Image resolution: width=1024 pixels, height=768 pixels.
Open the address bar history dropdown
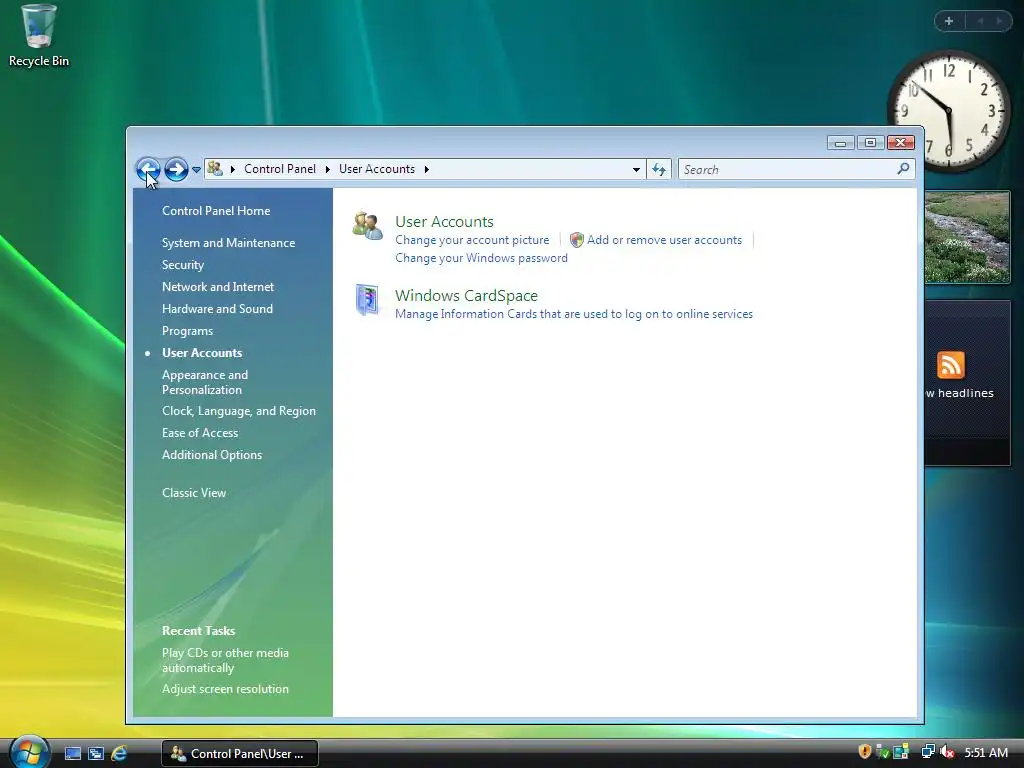(x=636, y=170)
